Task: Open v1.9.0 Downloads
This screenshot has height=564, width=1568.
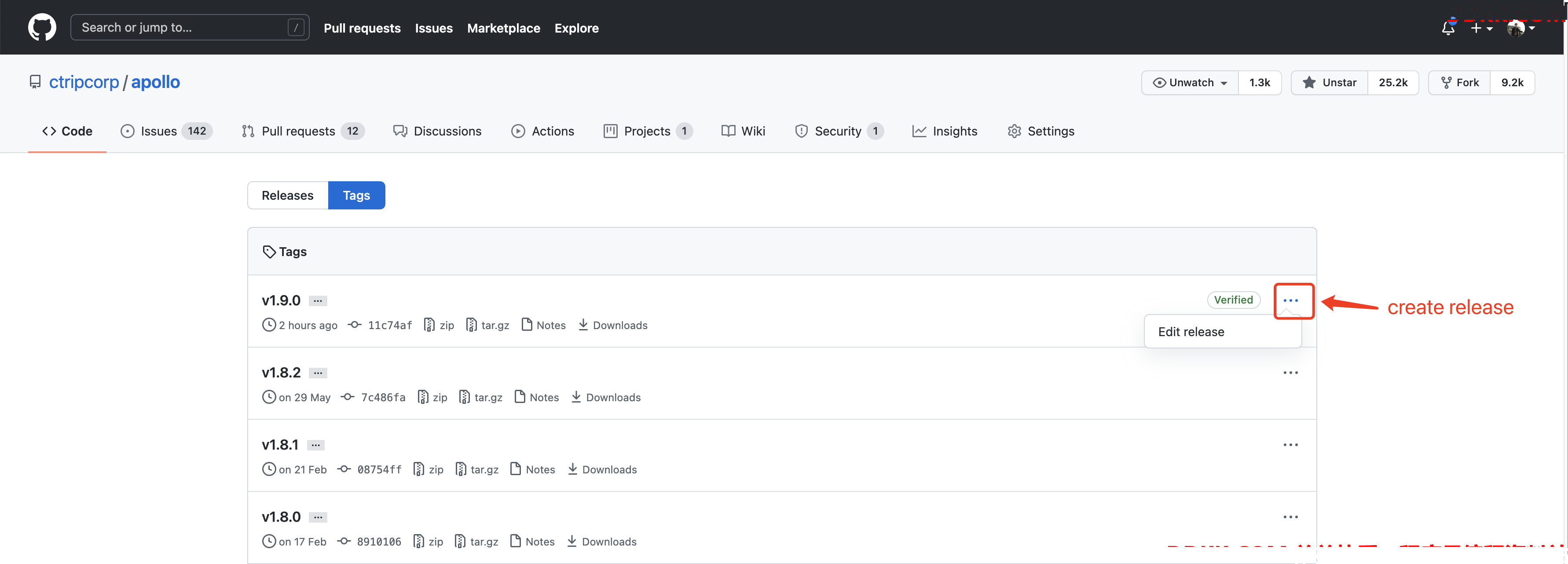Action: click(x=613, y=326)
